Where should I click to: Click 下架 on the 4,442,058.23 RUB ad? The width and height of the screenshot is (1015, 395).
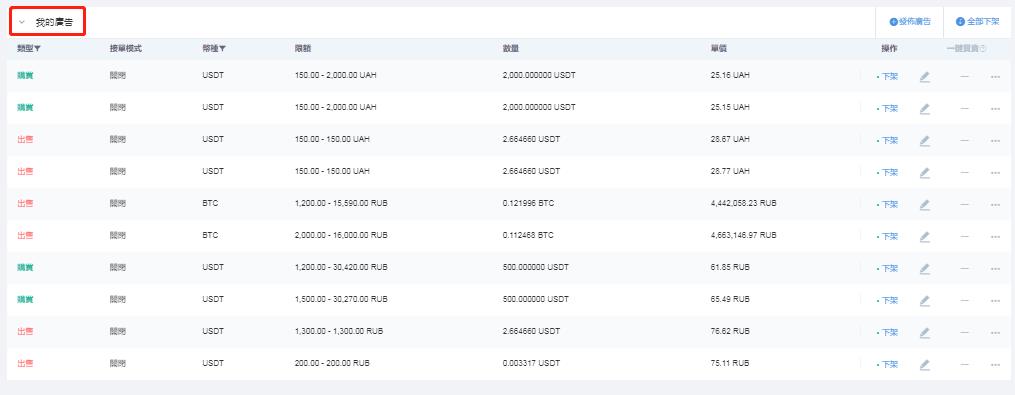tap(889, 205)
